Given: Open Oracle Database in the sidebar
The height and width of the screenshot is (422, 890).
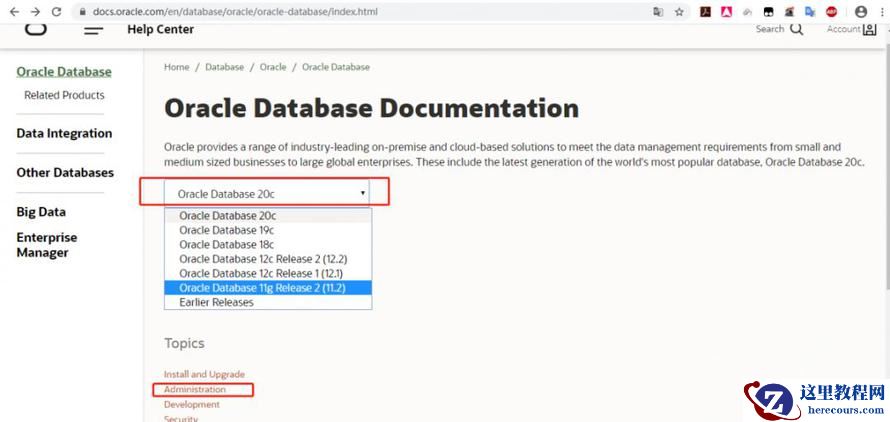Looking at the screenshot, I should (x=64, y=72).
